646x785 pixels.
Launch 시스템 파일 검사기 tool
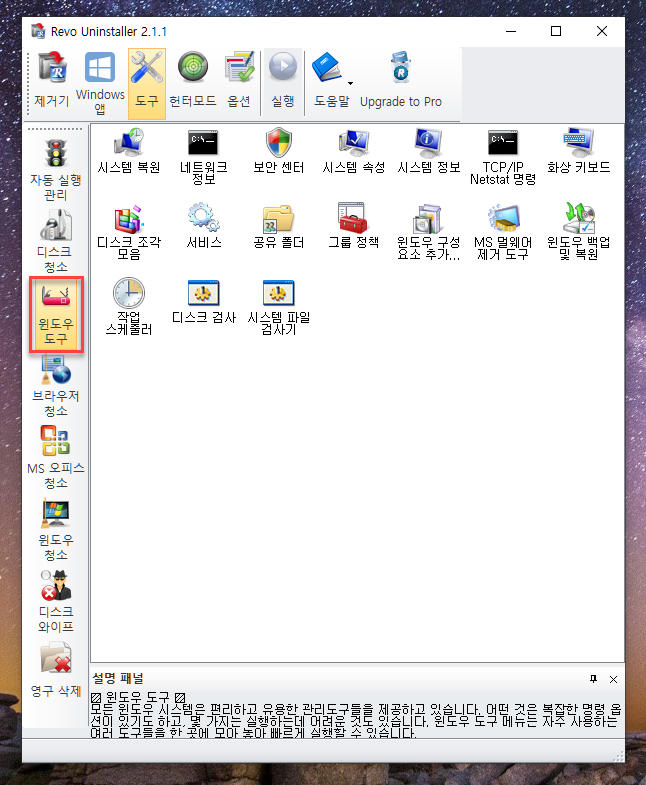coord(278,306)
